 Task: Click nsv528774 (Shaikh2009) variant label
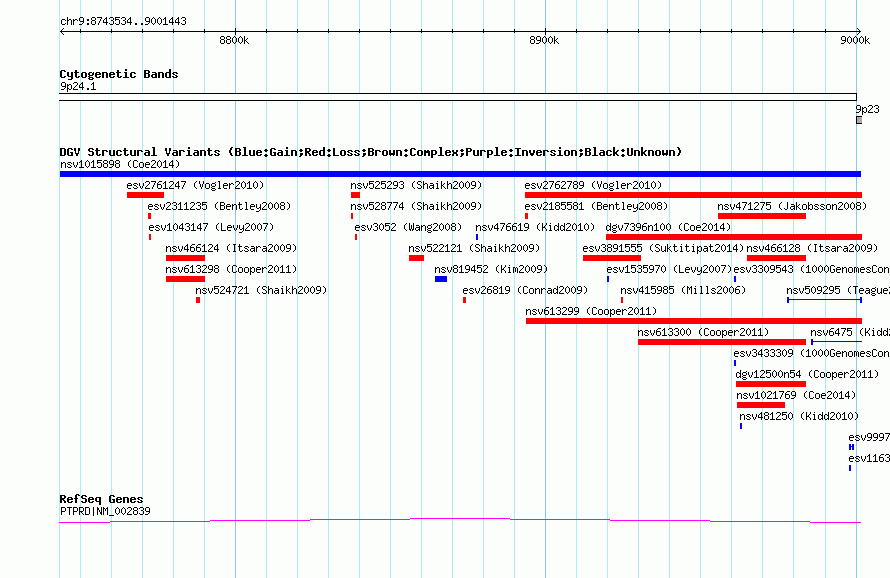click(416, 206)
